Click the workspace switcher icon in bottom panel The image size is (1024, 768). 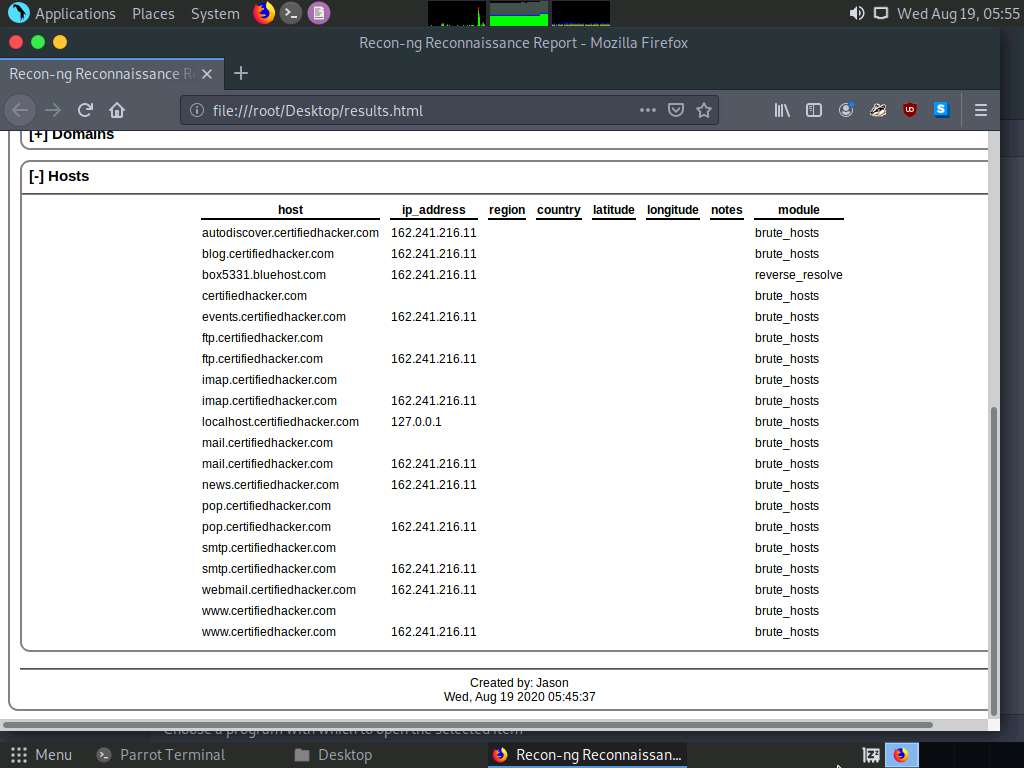click(x=871, y=755)
